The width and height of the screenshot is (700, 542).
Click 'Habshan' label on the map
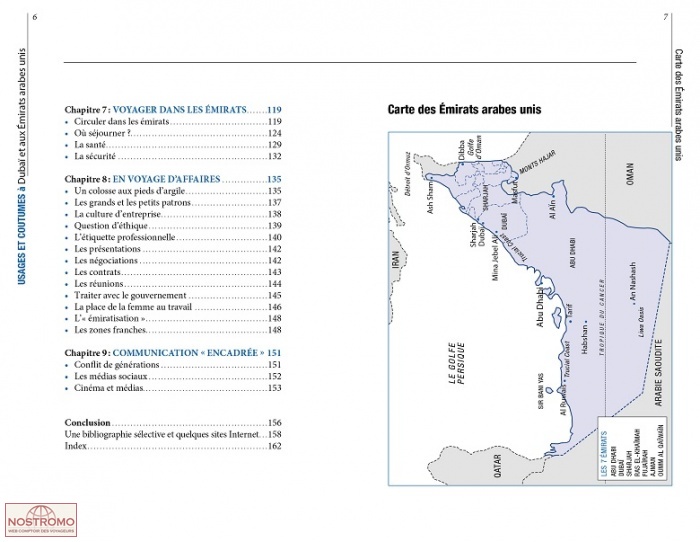click(x=584, y=340)
